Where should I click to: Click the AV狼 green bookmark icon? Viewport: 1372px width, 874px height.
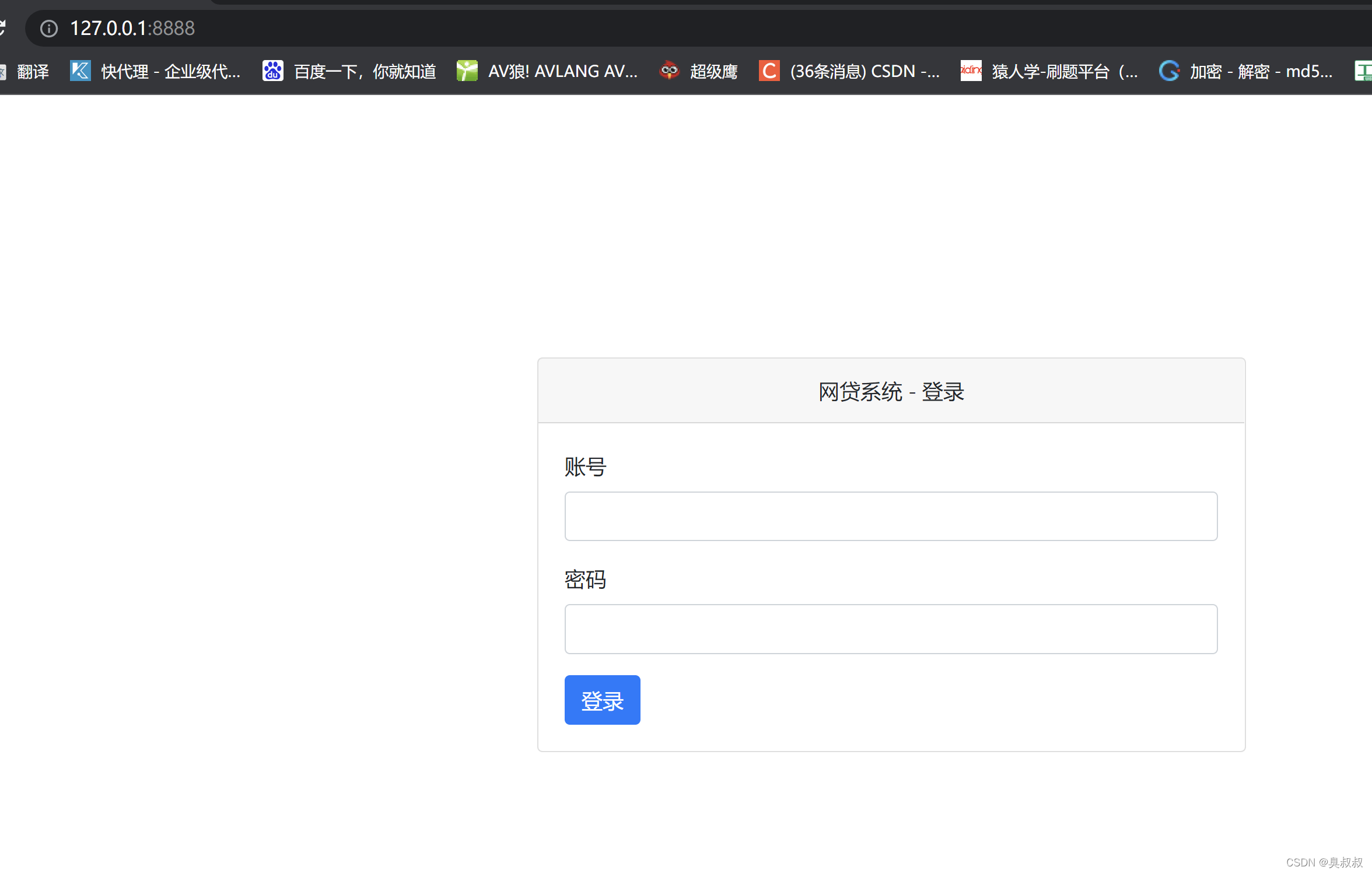pos(467,71)
